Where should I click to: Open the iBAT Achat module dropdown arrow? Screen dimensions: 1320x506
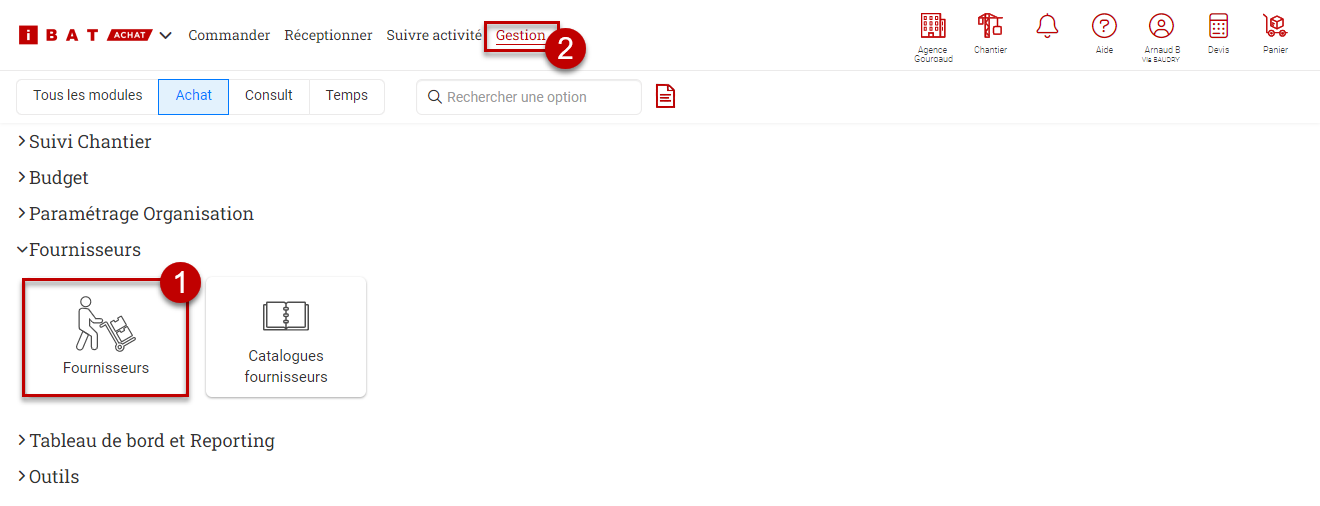point(165,36)
